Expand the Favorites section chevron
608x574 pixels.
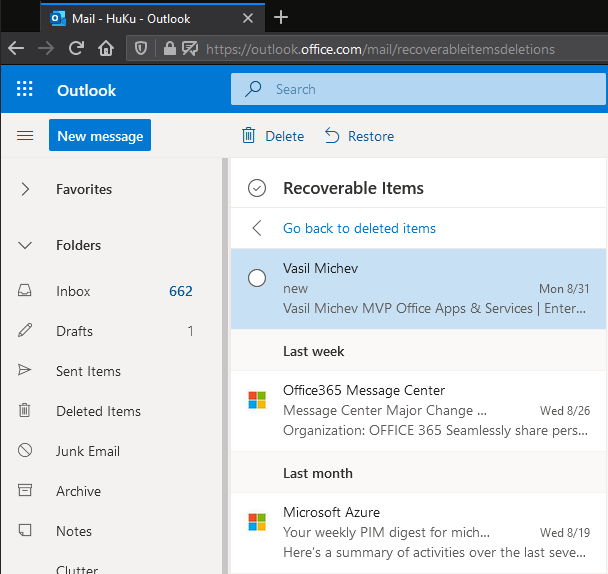coord(25,189)
